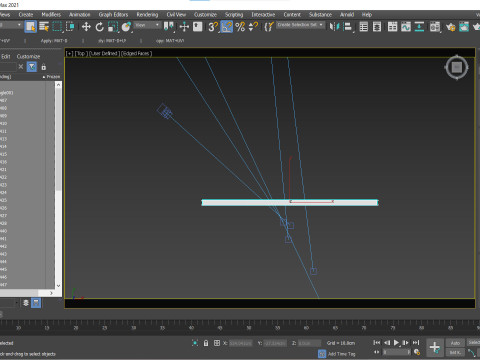This screenshot has height=360, width=480.
Task: Toggle the Layer Explorer icon
Action: point(377,27)
